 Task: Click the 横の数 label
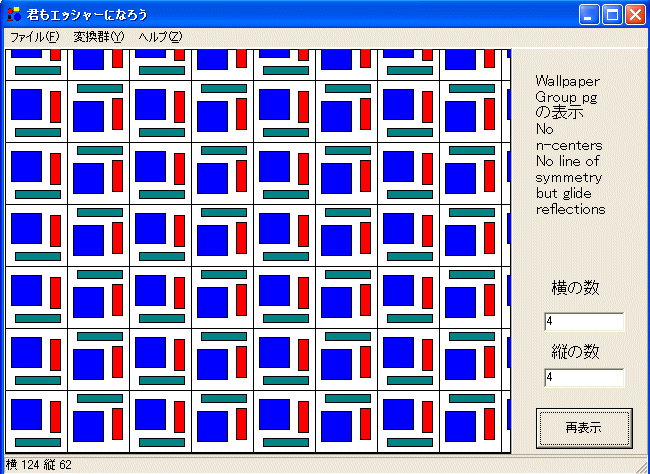click(575, 288)
